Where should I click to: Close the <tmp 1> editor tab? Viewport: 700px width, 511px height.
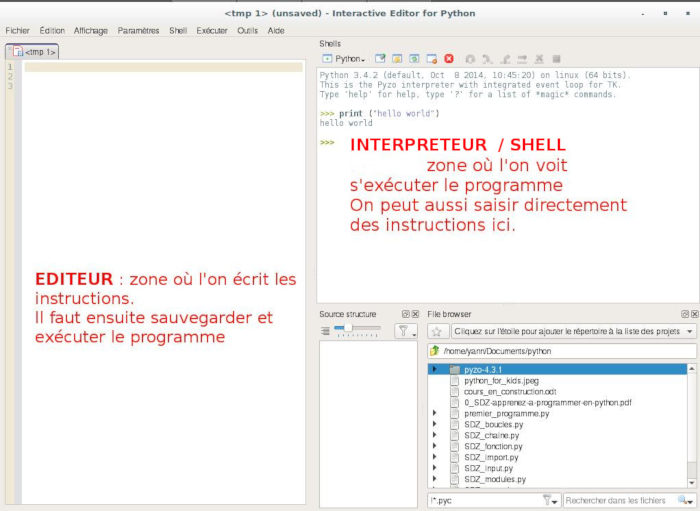click(9, 48)
